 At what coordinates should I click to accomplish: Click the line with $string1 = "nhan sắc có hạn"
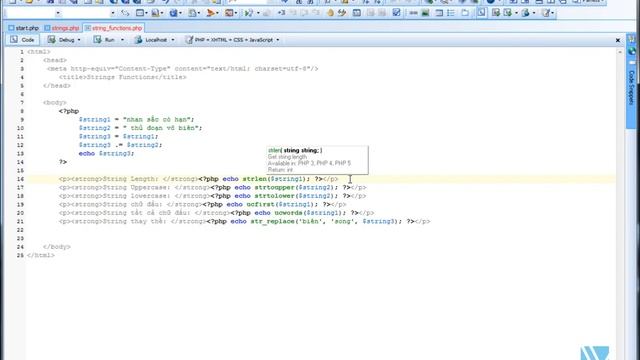136,120
